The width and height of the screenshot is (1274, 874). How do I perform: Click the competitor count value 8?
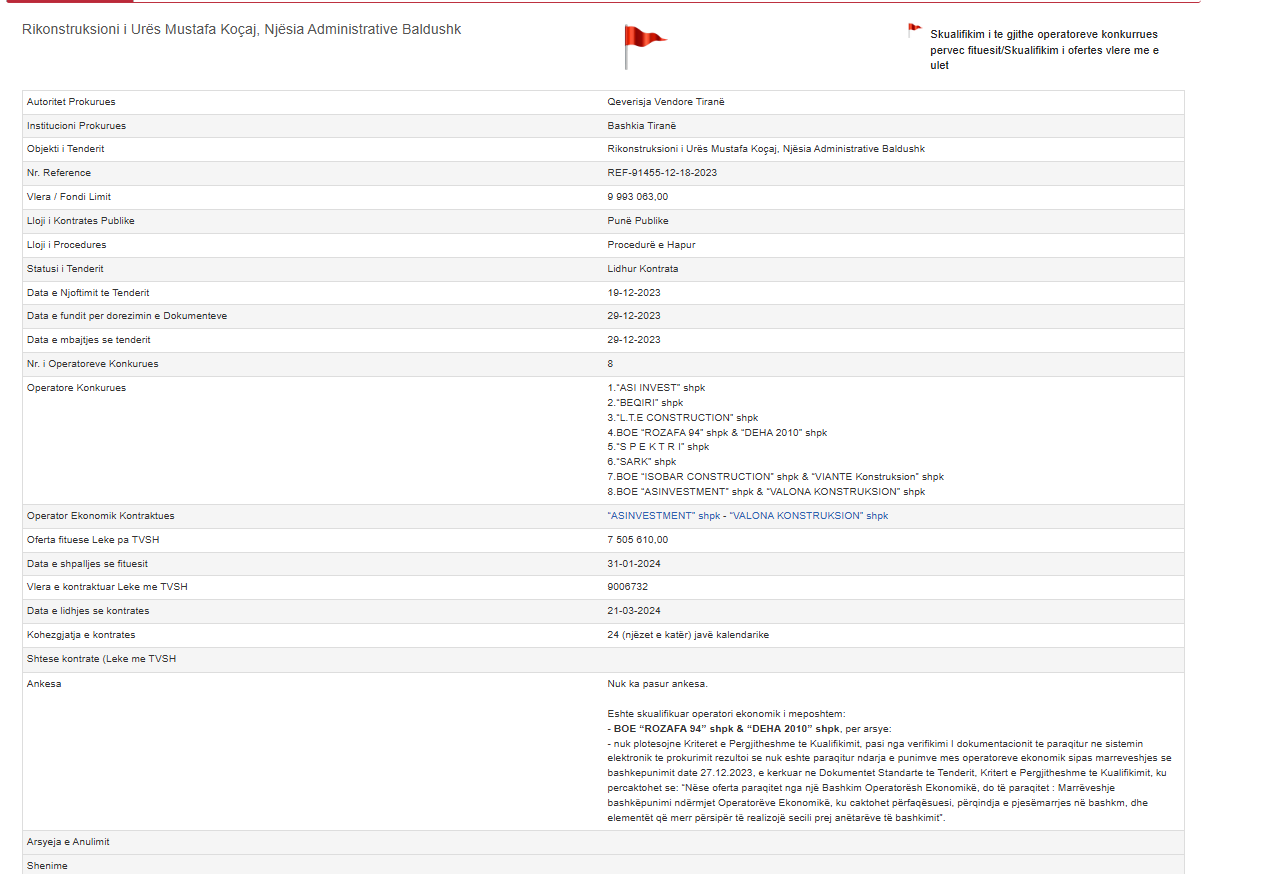[610, 364]
